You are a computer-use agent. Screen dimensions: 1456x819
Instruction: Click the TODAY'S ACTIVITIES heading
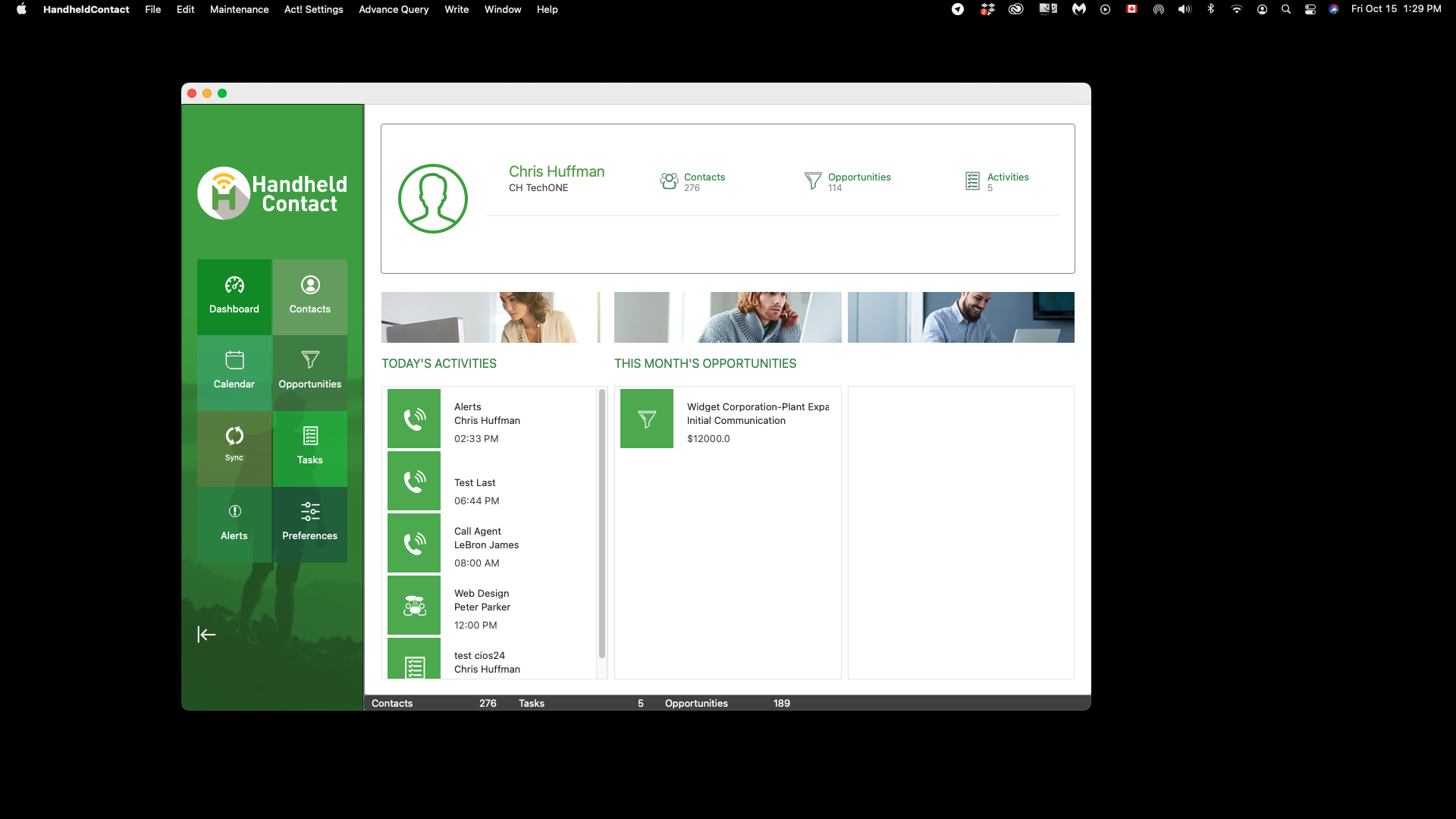439,364
